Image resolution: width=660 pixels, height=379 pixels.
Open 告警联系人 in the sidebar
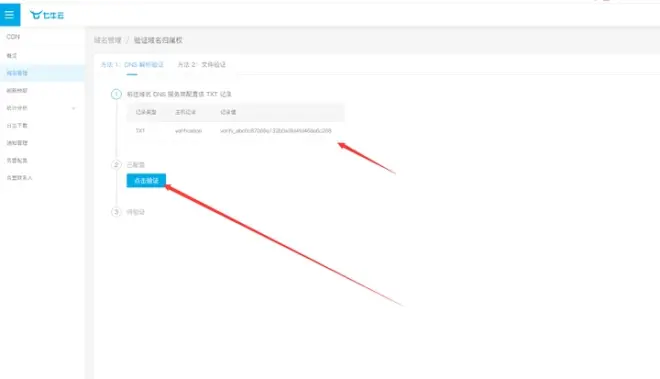click(x=19, y=178)
